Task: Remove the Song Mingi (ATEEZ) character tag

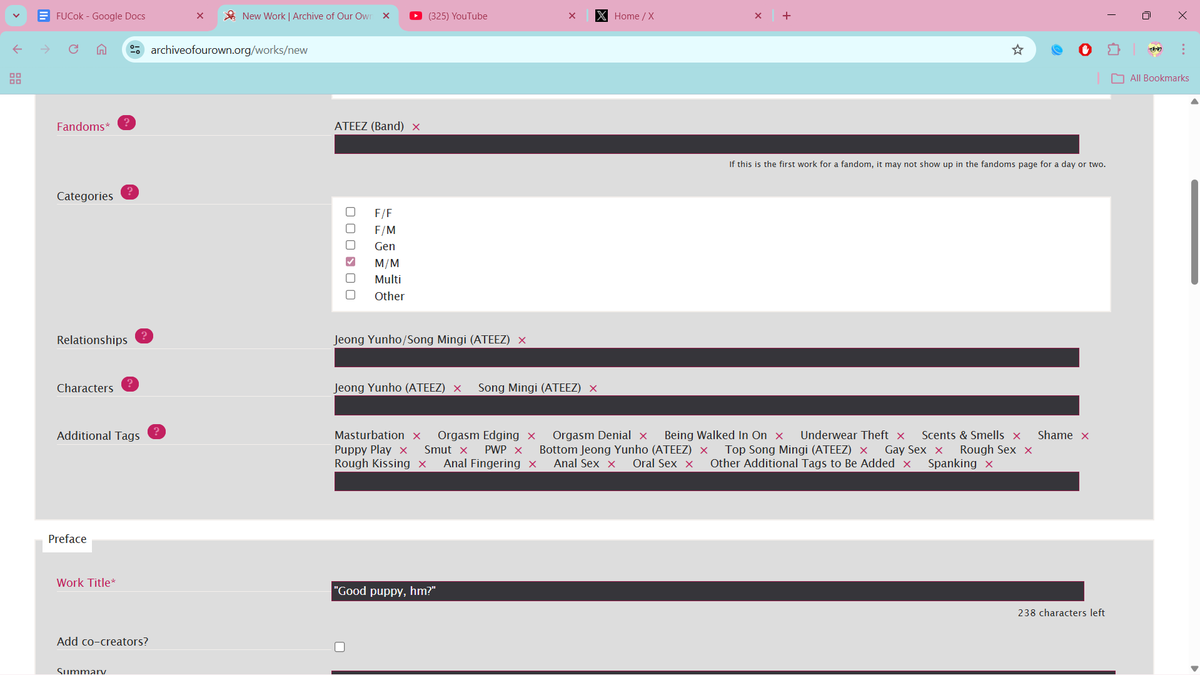Action: (x=593, y=388)
